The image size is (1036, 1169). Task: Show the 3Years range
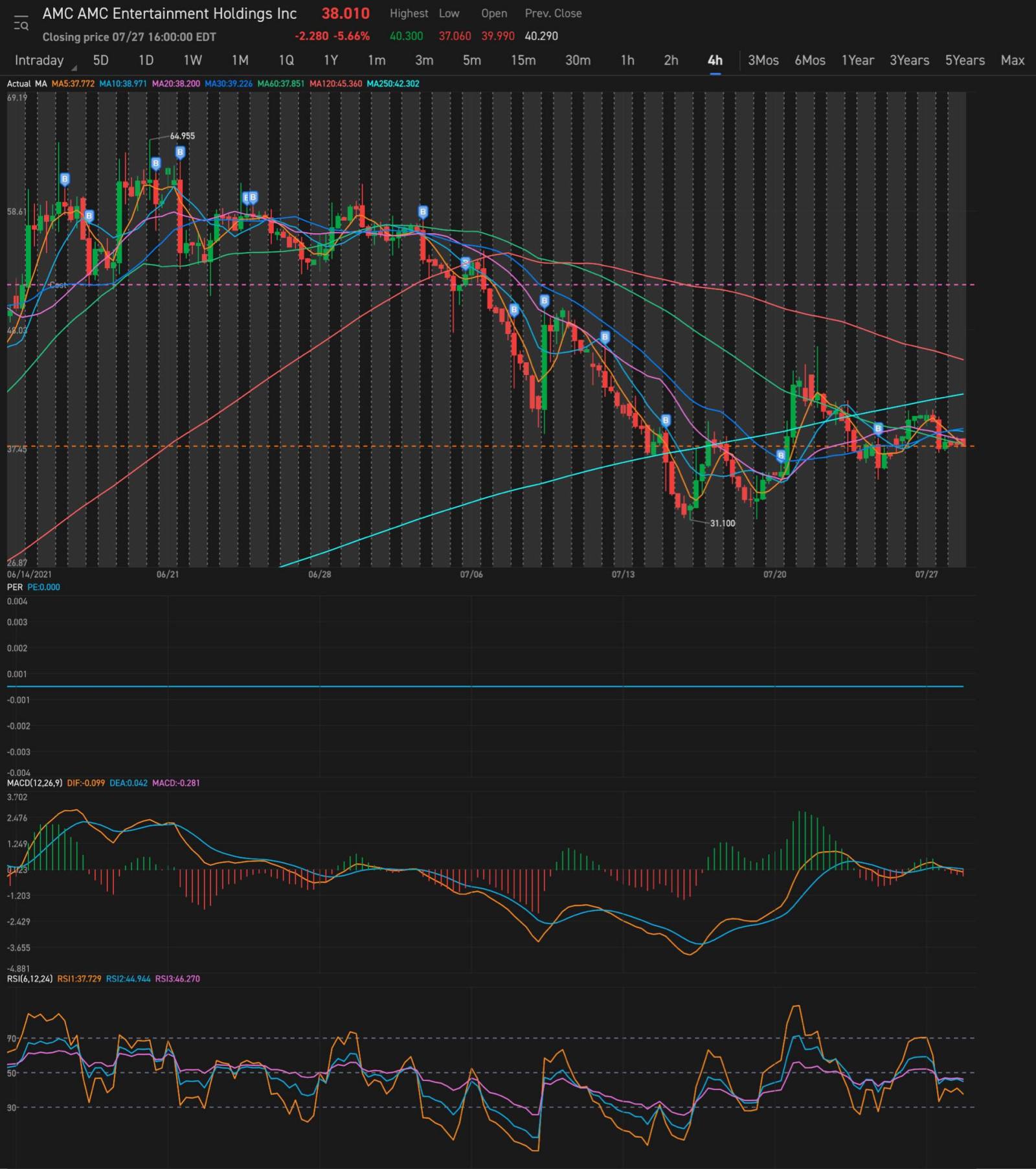pos(910,60)
